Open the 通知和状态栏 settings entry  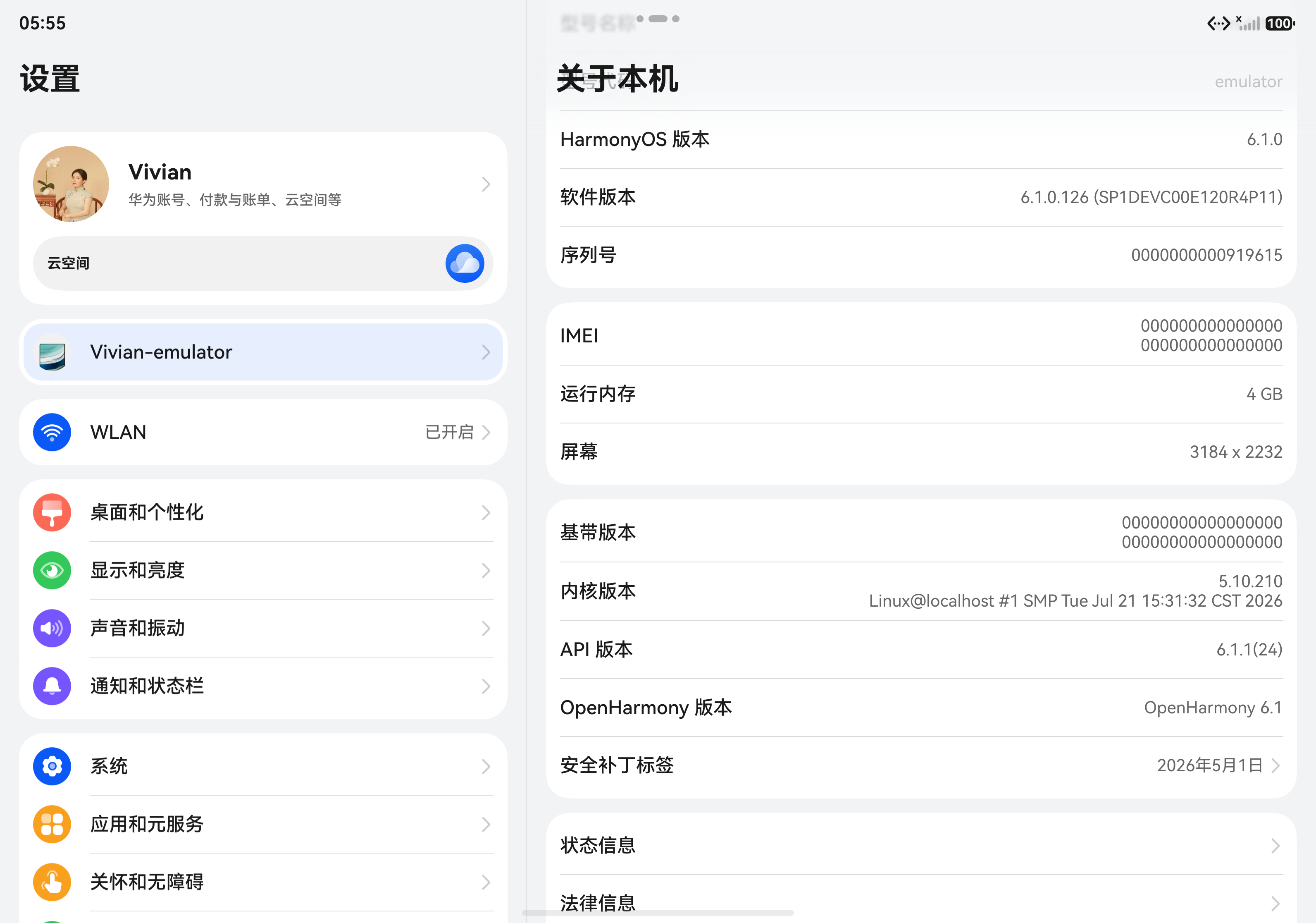click(x=263, y=686)
